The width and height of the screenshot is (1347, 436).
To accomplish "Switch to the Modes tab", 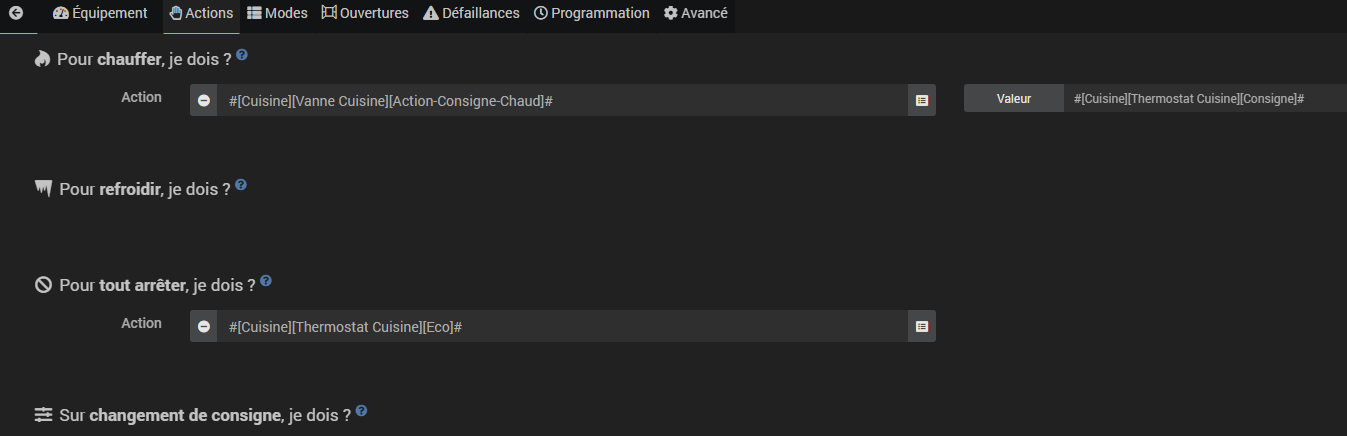I will tap(277, 14).
